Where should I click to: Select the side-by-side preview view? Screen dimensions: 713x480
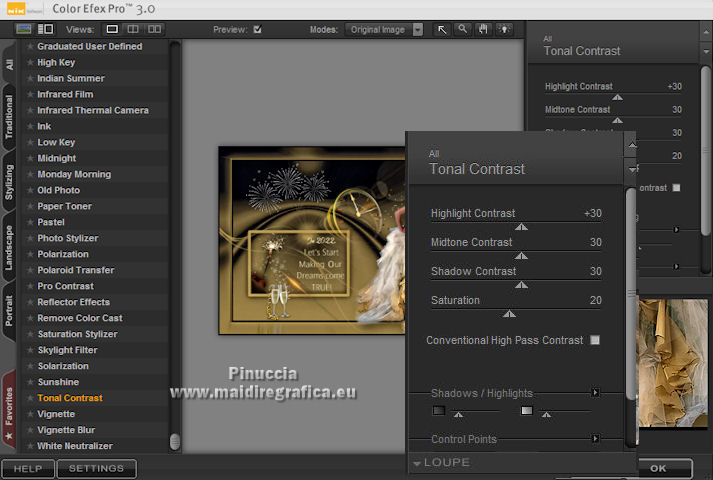pyautogui.click(x=154, y=30)
